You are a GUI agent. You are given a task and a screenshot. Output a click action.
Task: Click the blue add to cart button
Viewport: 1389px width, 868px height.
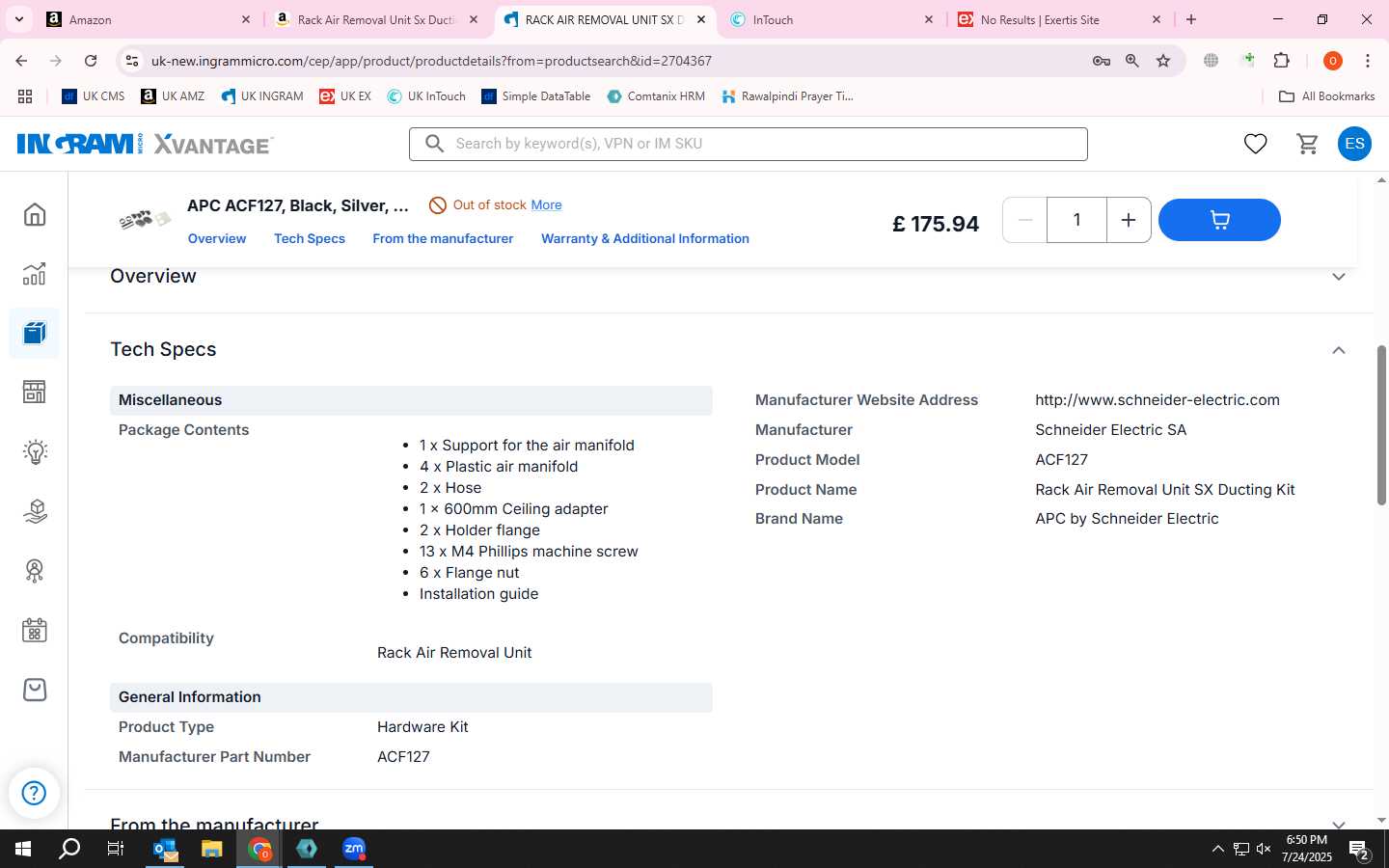point(1219,220)
